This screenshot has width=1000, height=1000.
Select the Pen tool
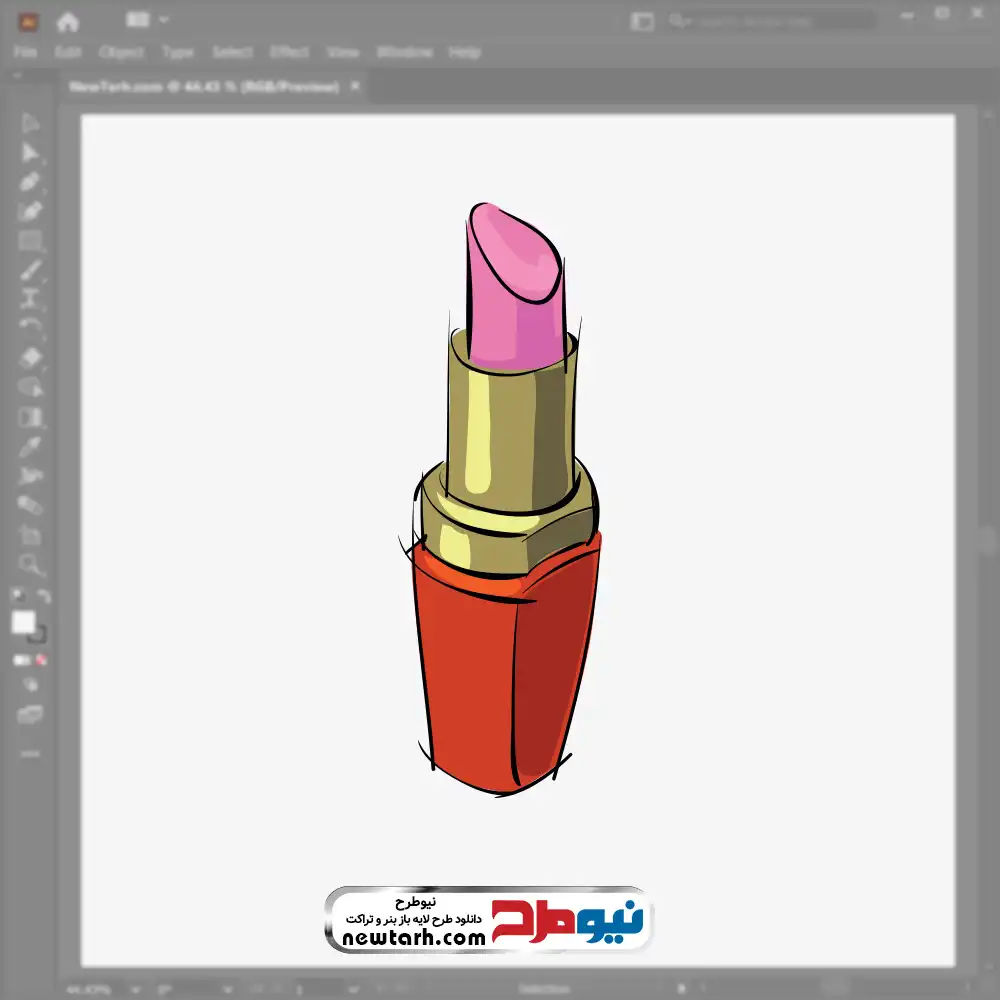pos(30,182)
